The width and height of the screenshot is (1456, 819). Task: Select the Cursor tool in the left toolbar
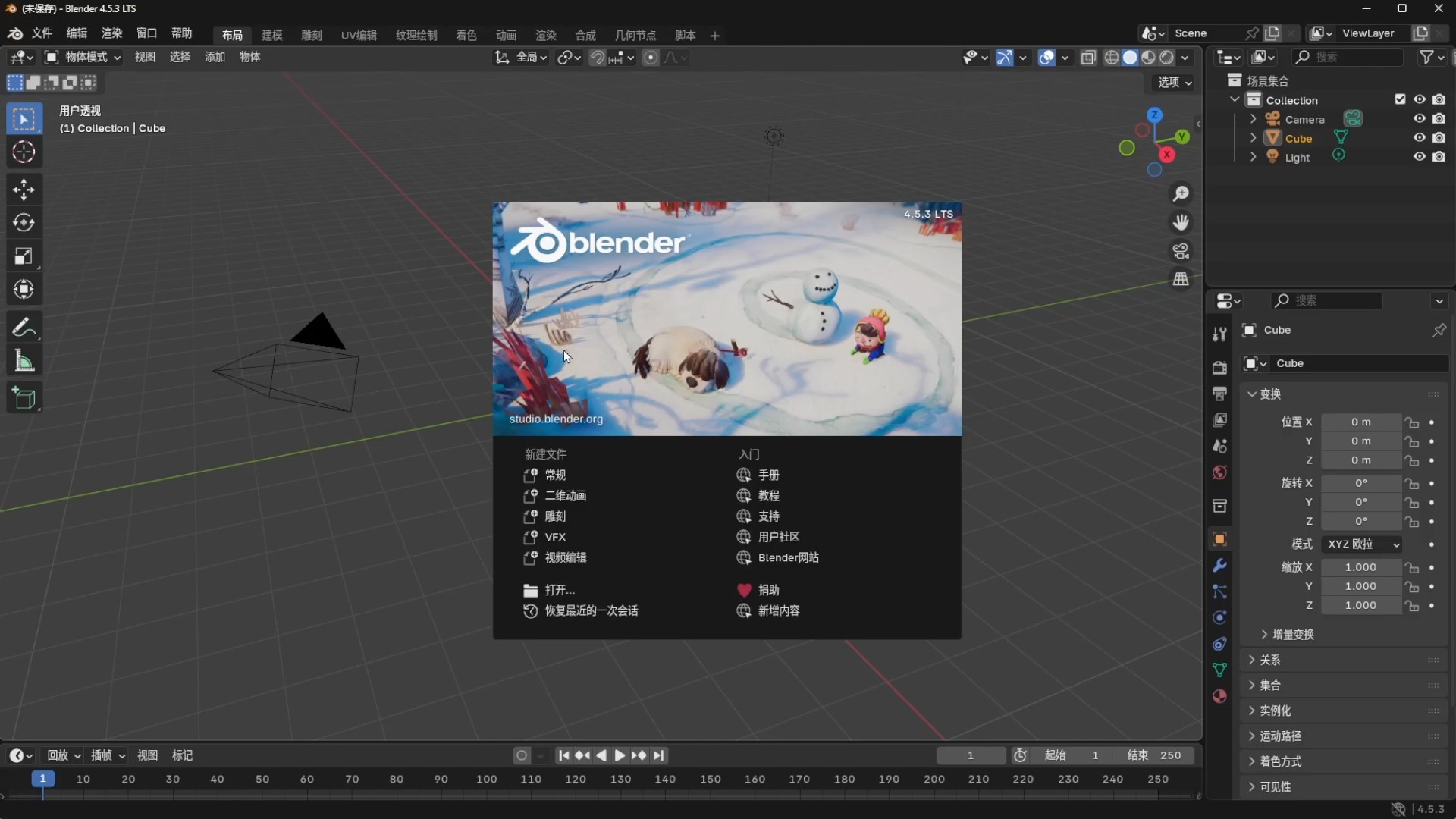pyautogui.click(x=24, y=152)
